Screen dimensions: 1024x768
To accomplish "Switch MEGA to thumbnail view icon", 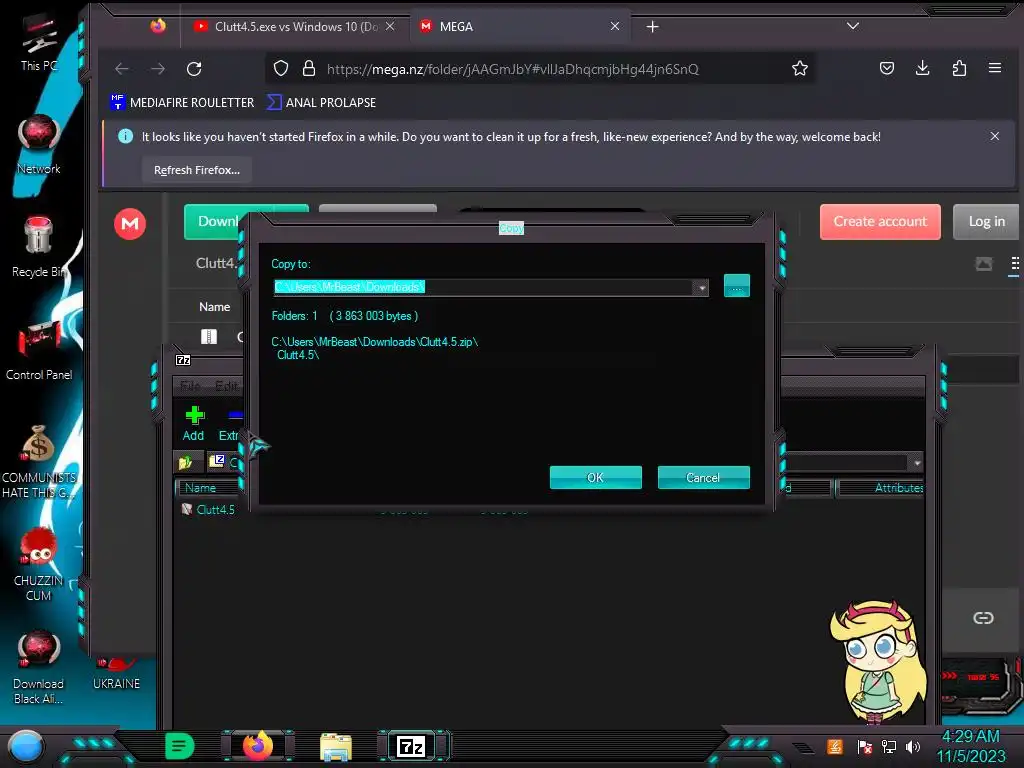I will coord(984,264).
